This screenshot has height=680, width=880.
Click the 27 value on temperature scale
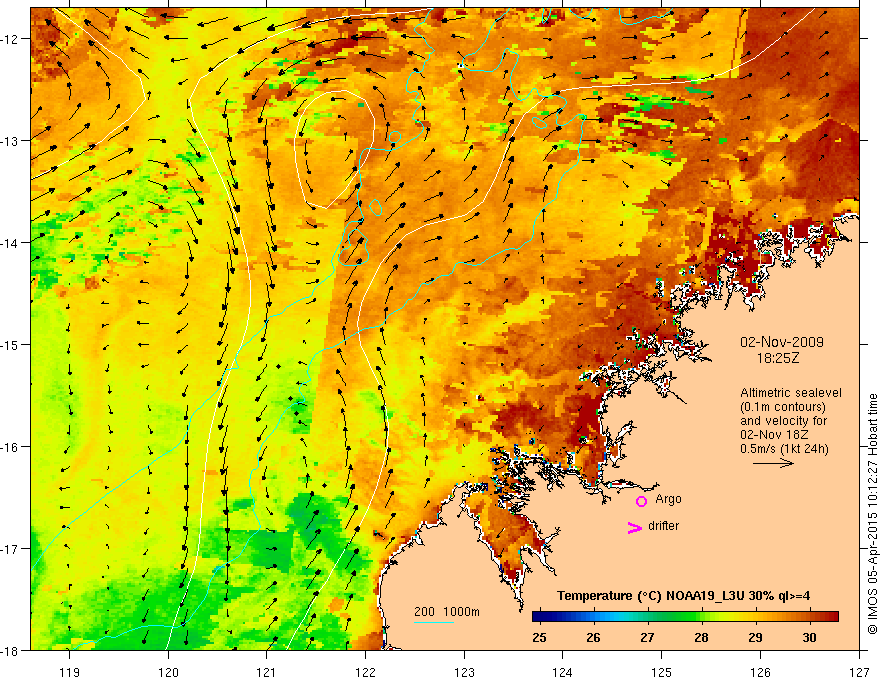647,637
